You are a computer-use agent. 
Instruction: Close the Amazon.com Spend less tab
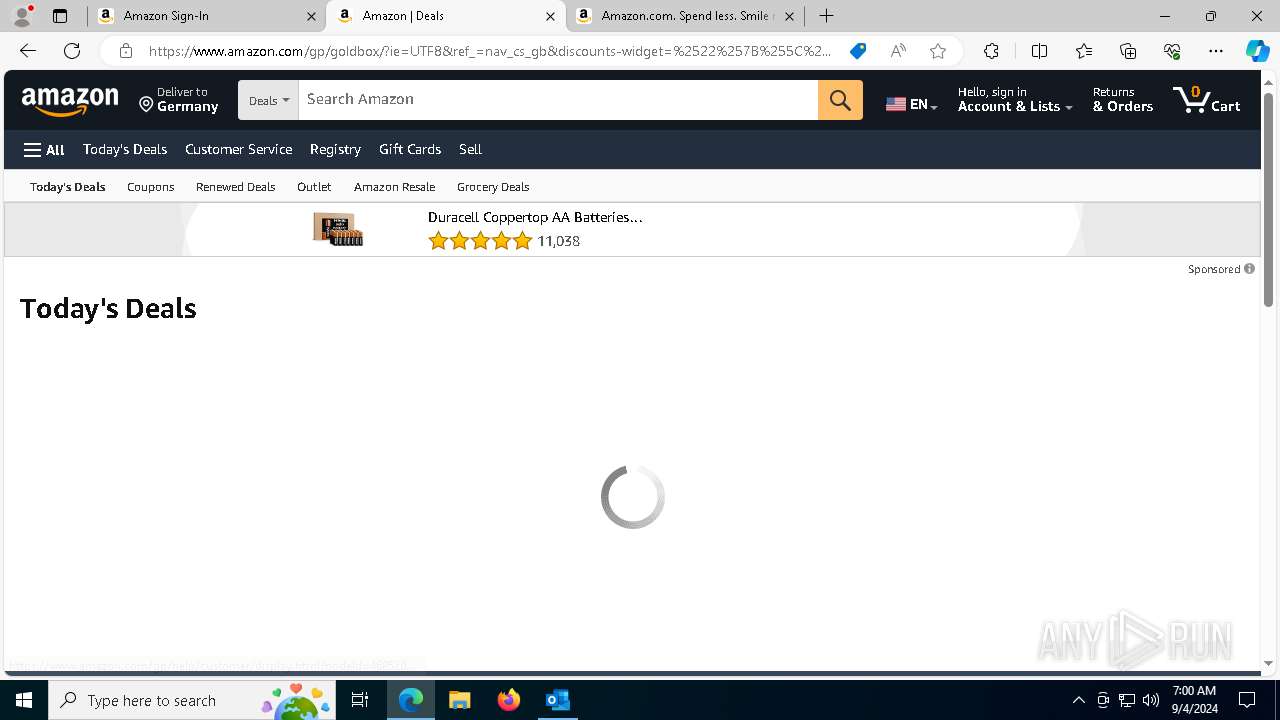pyautogui.click(x=789, y=16)
